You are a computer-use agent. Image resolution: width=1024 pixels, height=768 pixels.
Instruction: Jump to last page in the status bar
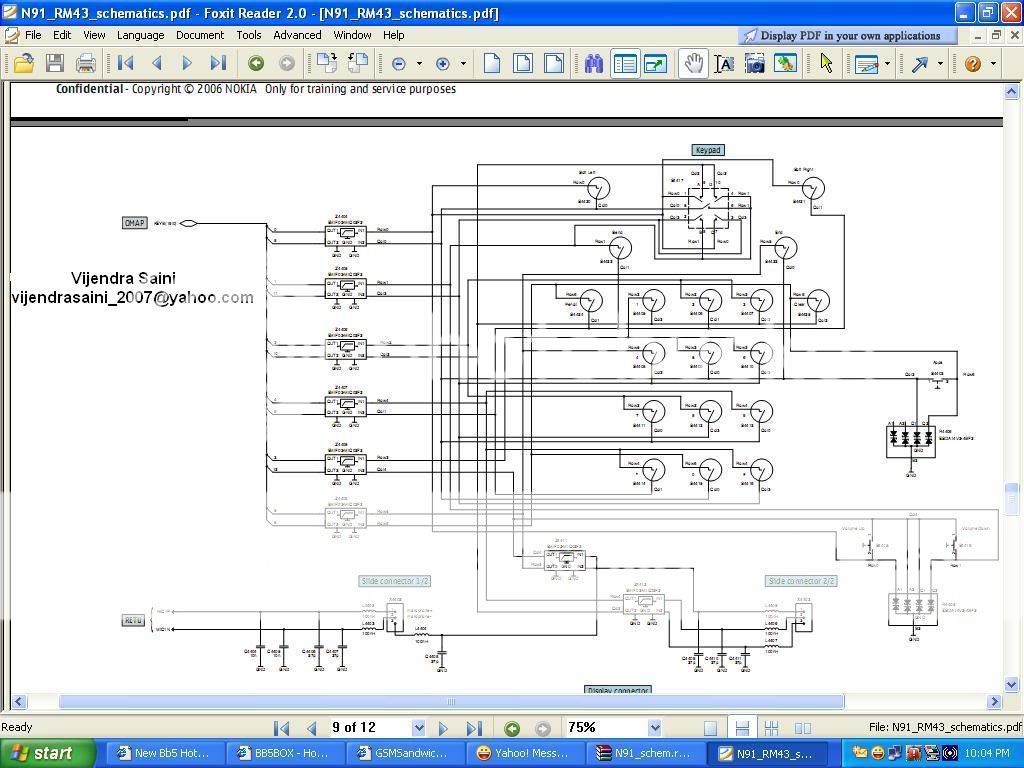(474, 728)
